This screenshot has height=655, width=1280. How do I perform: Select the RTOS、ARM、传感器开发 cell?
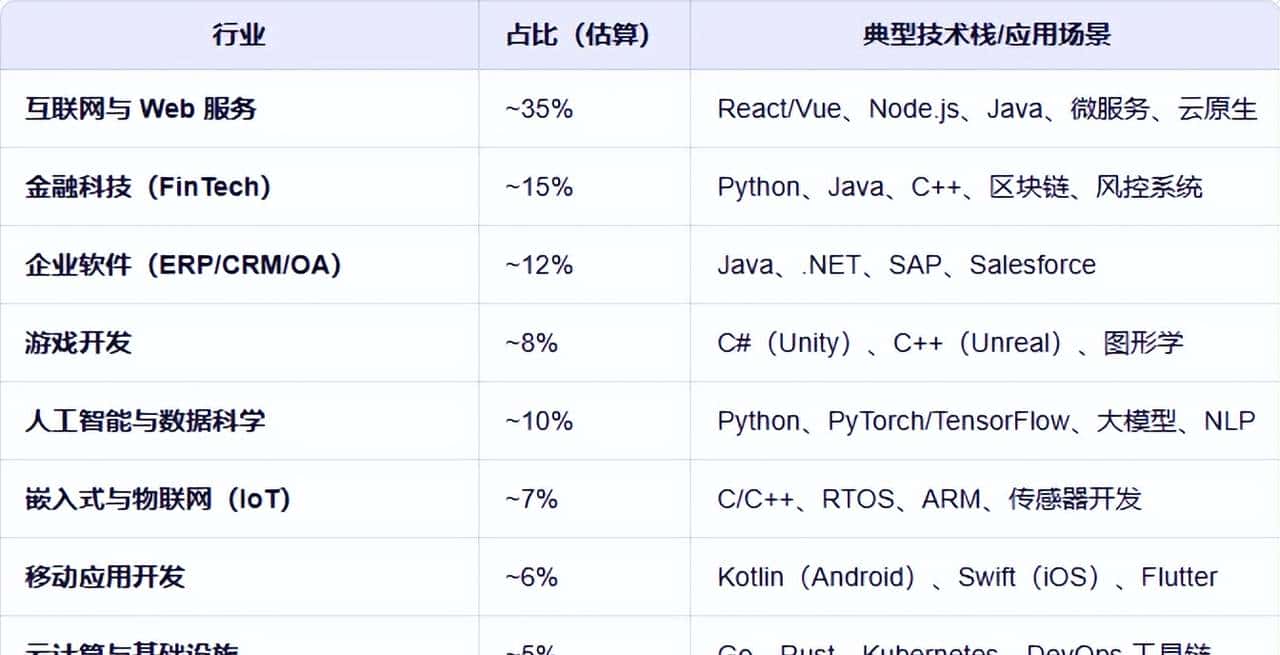[x=929, y=499]
